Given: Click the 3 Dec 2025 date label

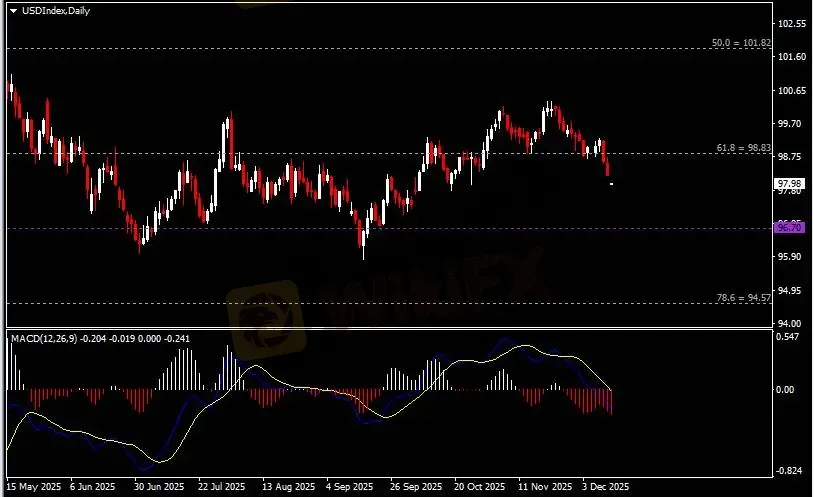Looking at the screenshot, I should [x=605, y=487].
